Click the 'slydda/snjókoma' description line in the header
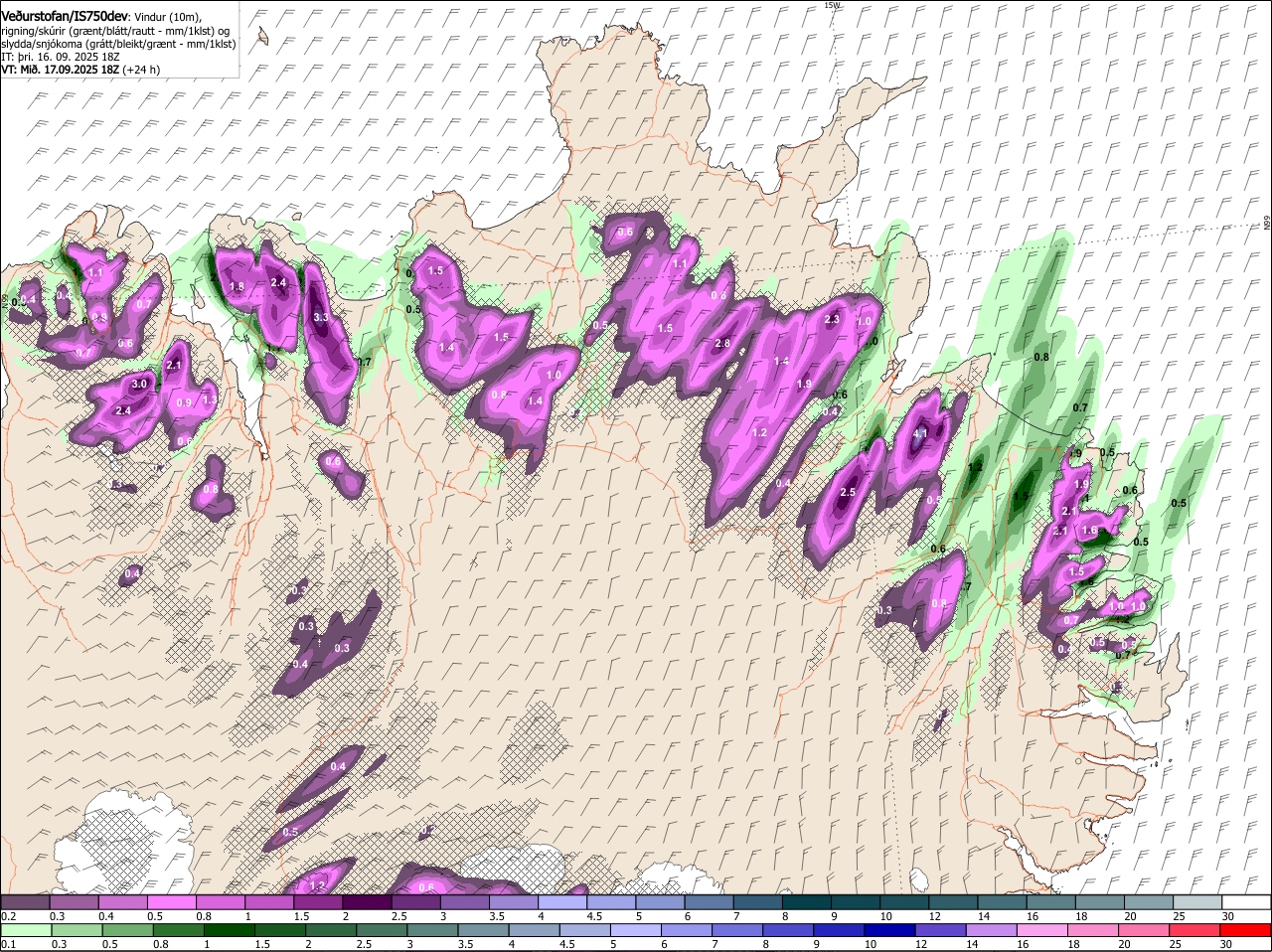The width and height of the screenshot is (1272, 952). [118, 44]
